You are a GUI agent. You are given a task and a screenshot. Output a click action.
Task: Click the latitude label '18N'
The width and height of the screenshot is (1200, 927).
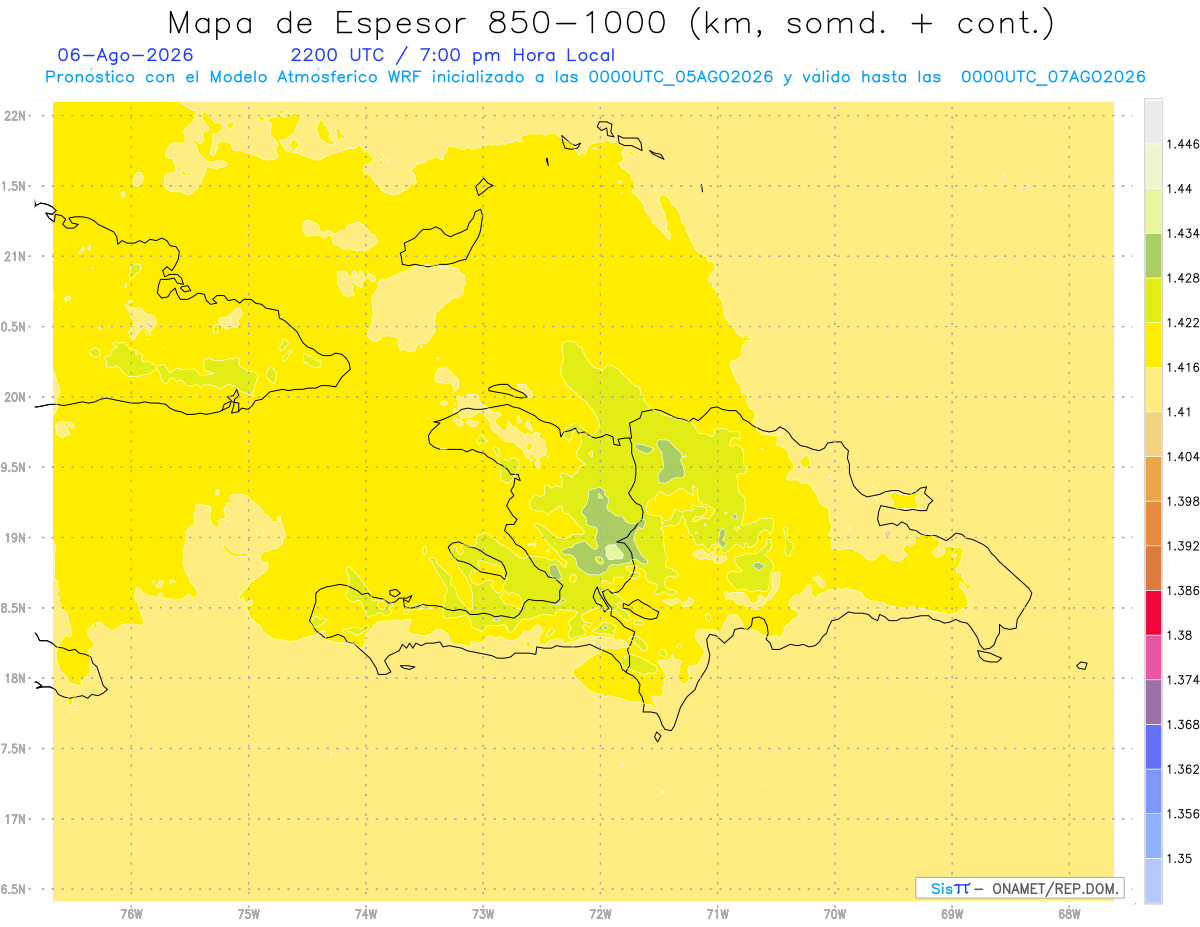pos(16,678)
